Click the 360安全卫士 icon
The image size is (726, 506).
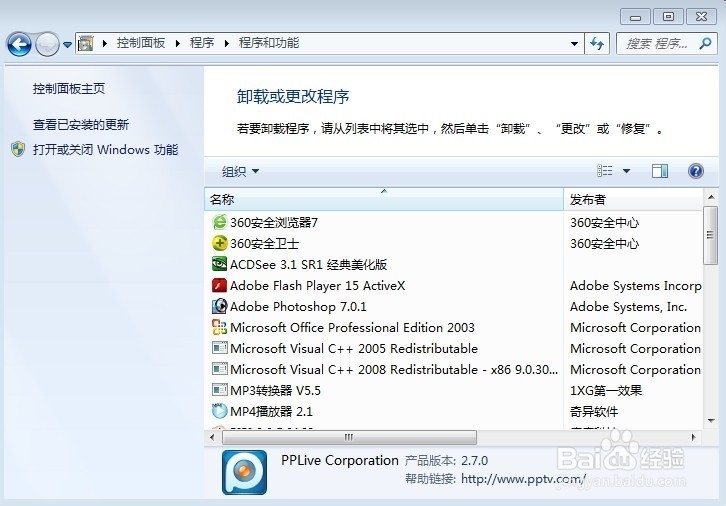coord(219,243)
